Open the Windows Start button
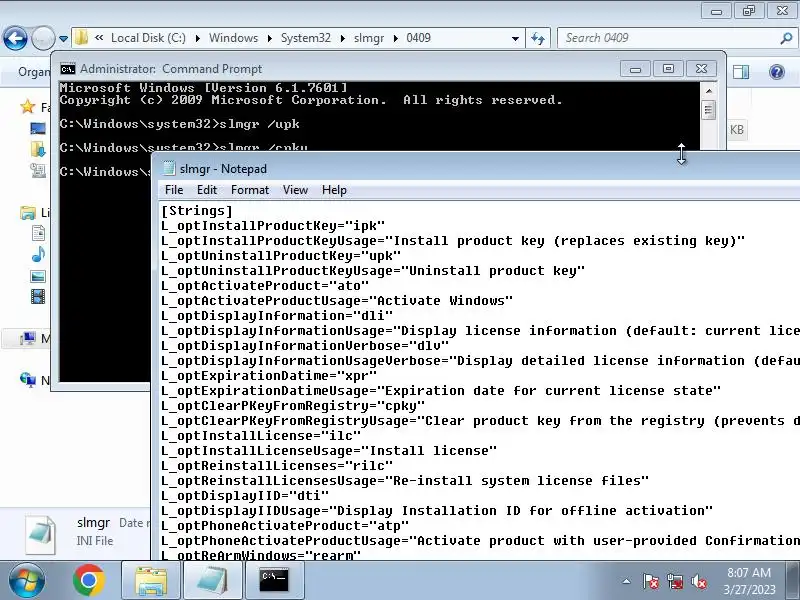The image size is (800, 600). 27,581
